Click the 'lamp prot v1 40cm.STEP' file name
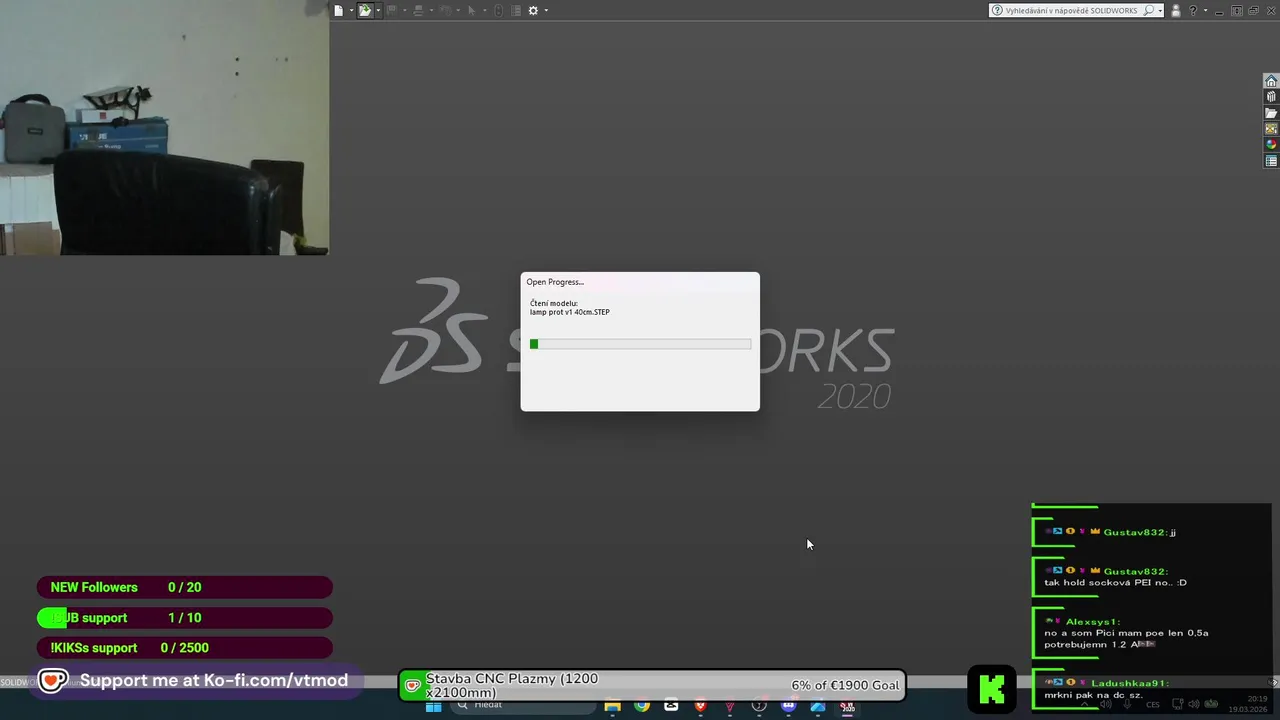The height and width of the screenshot is (720, 1280). [570, 312]
